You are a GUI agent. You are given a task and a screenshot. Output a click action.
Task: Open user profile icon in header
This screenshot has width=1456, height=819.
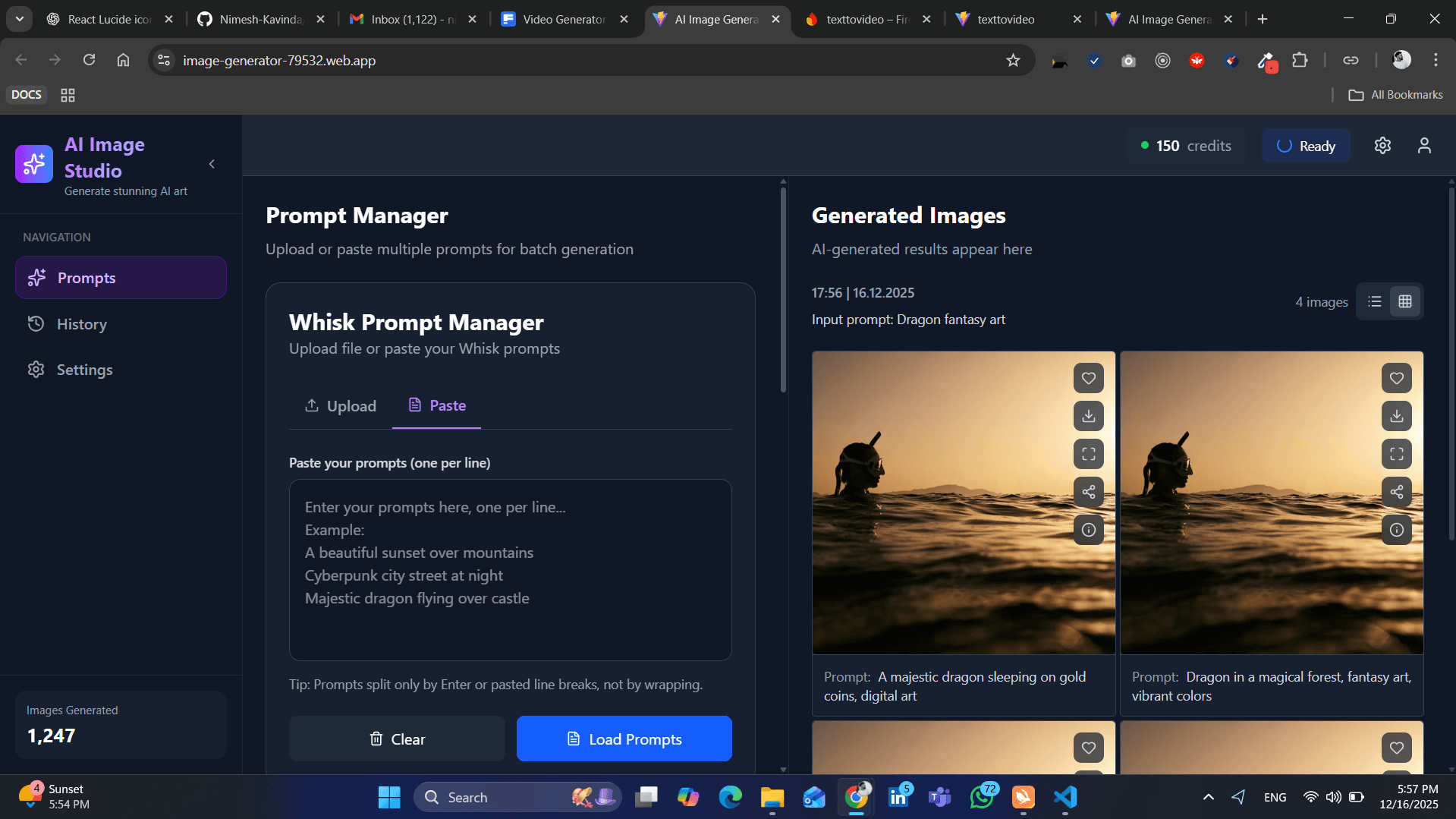[1424, 146]
